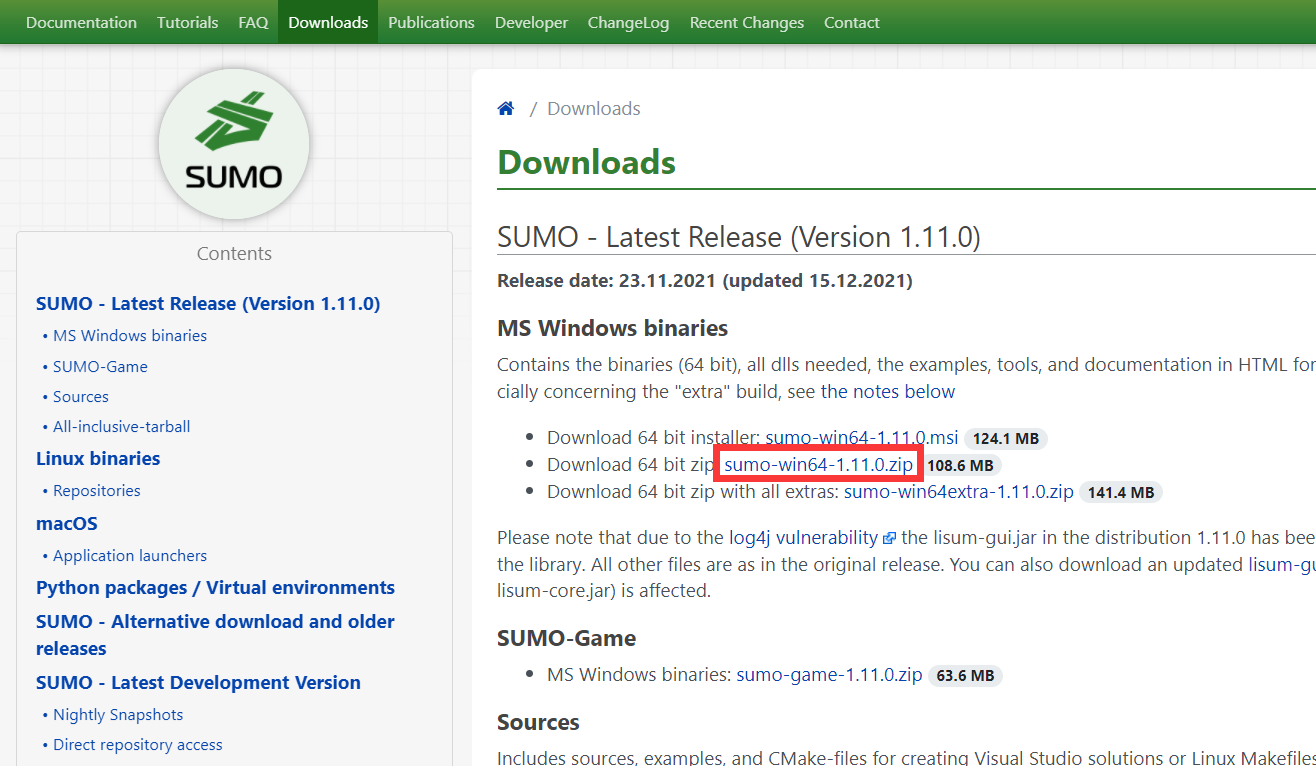This screenshot has width=1316, height=766.
Task: Open the Tutorials navigation item
Action: [x=187, y=22]
